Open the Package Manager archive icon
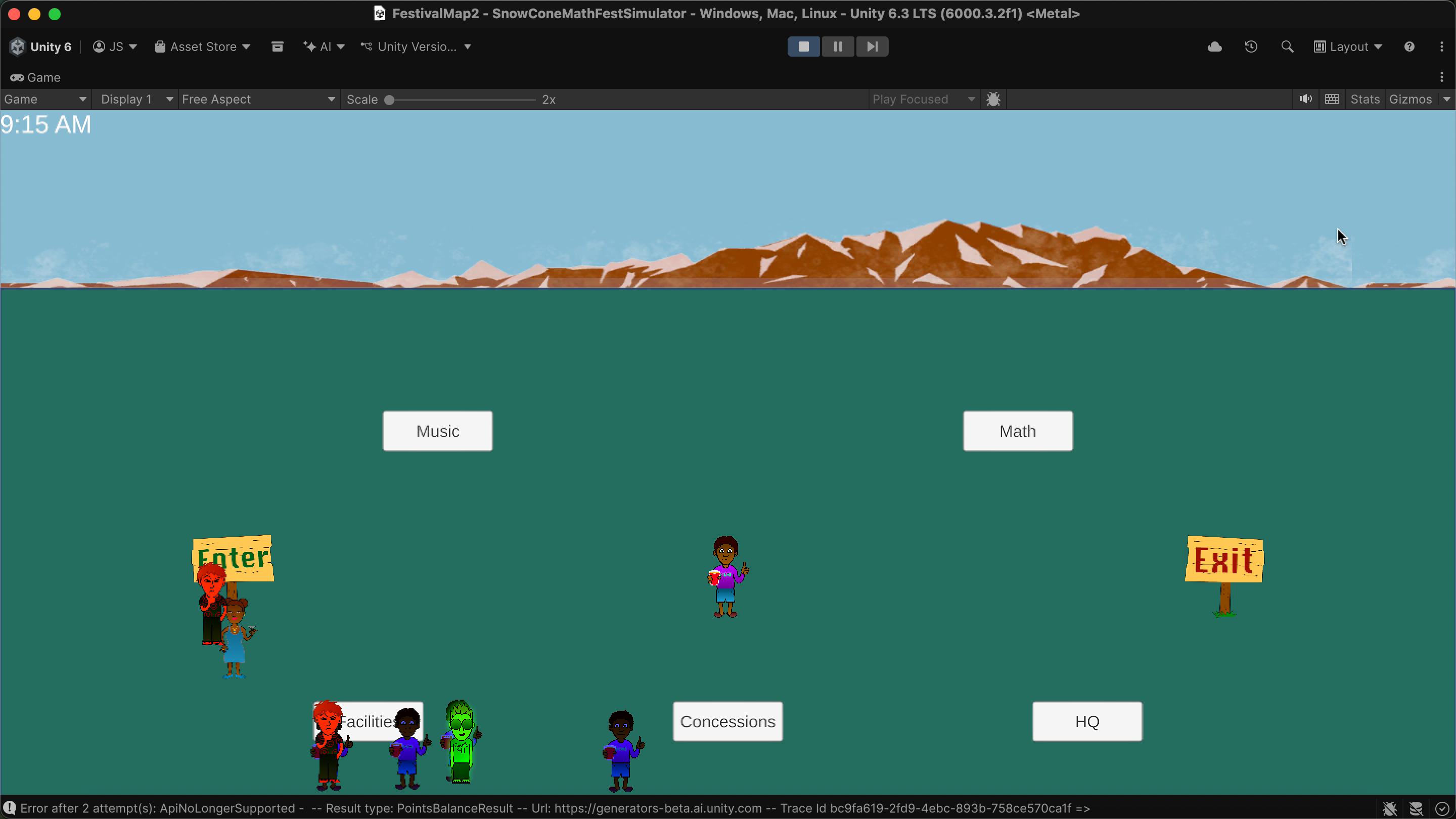Image resolution: width=1456 pixels, height=819 pixels. pyautogui.click(x=277, y=47)
